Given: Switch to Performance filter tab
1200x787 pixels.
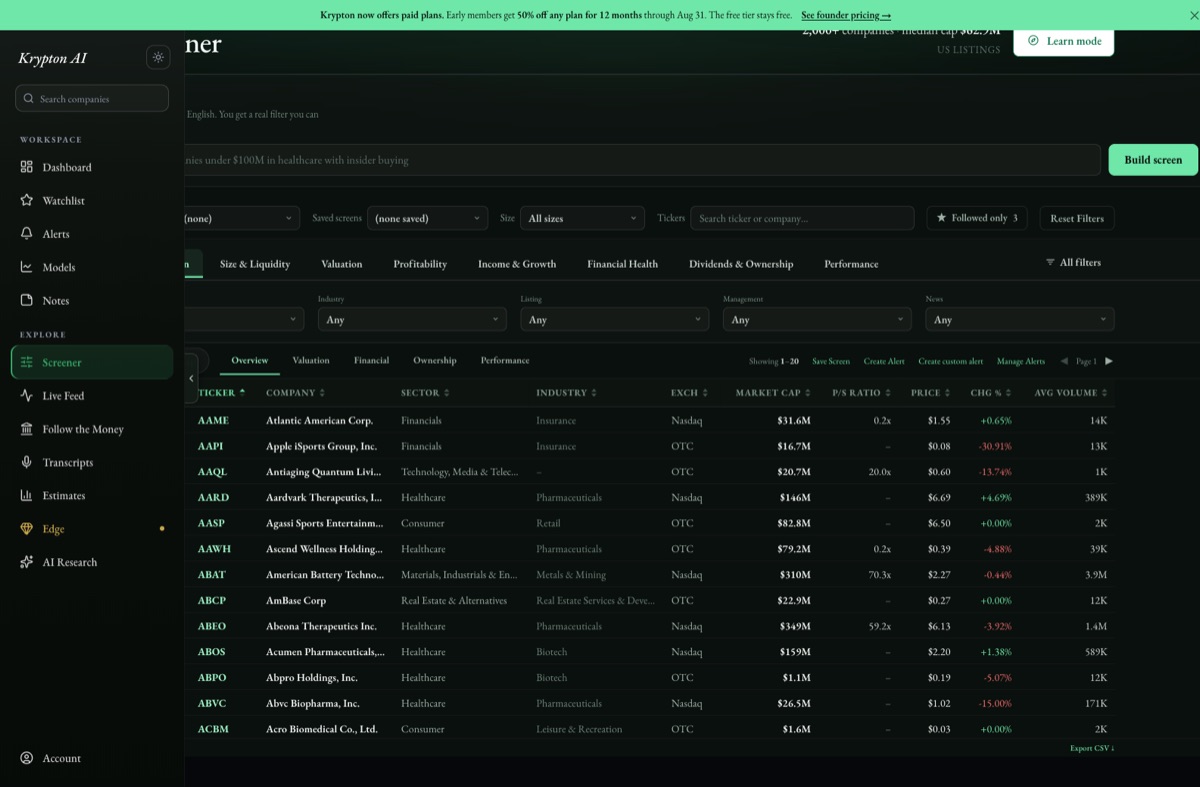Looking at the screenshot, I should coord(851,264).
